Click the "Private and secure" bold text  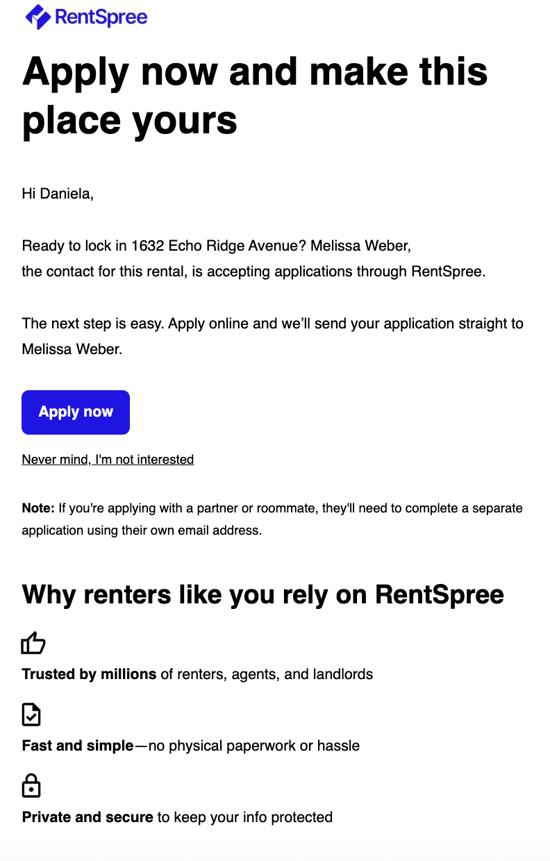point(87,817)
